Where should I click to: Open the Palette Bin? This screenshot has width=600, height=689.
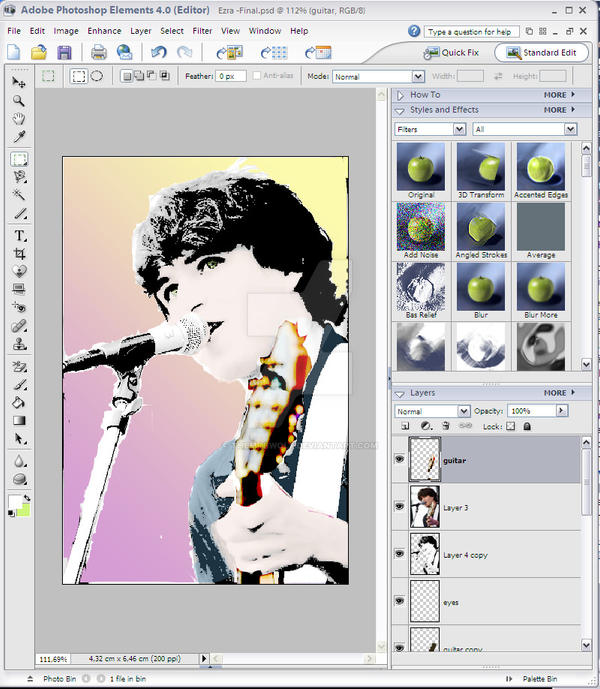[540, 679]
